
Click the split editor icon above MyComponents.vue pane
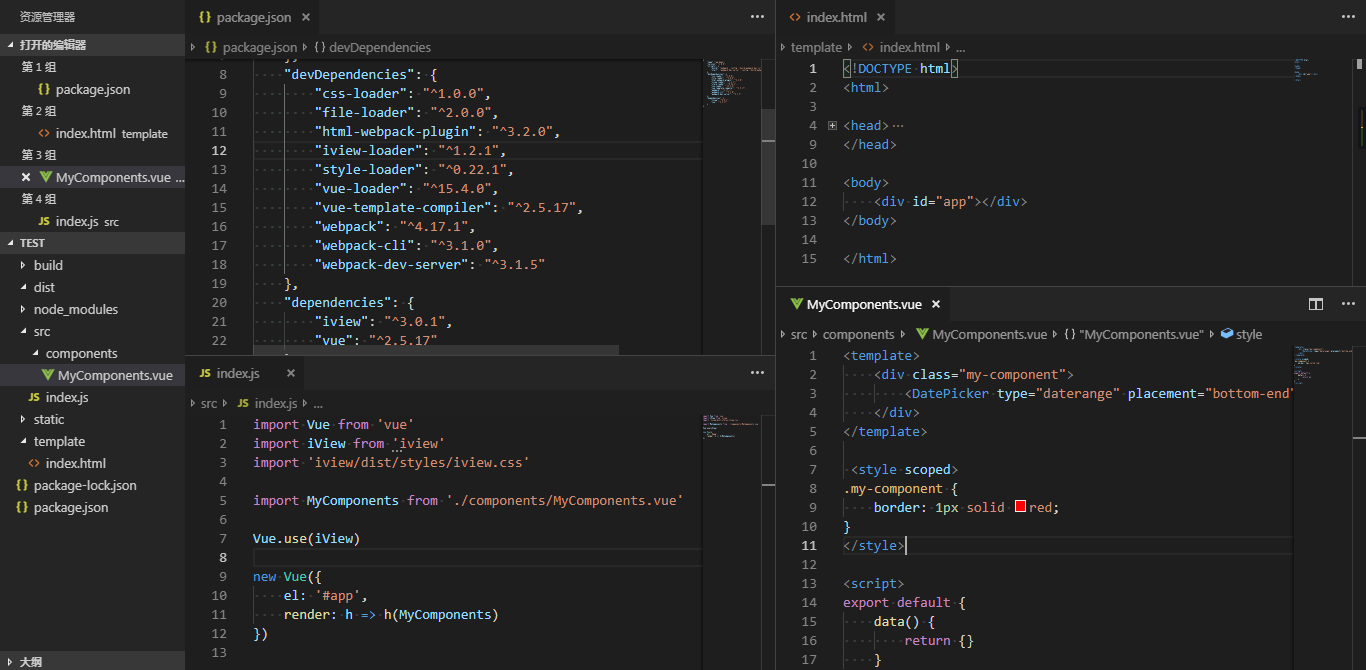[1315, 303]
